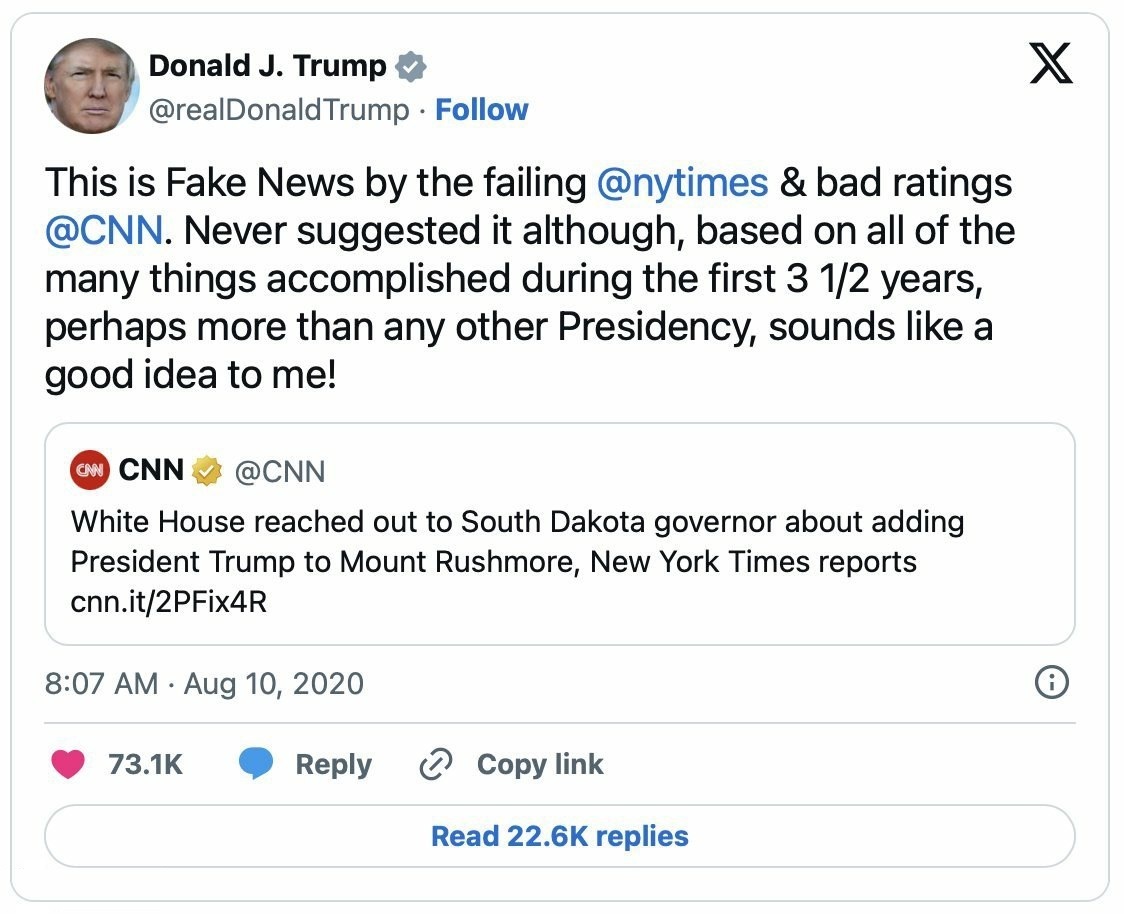Click the blue reply bubble icon
The image size is (1124, 914).
coord(256,764)
